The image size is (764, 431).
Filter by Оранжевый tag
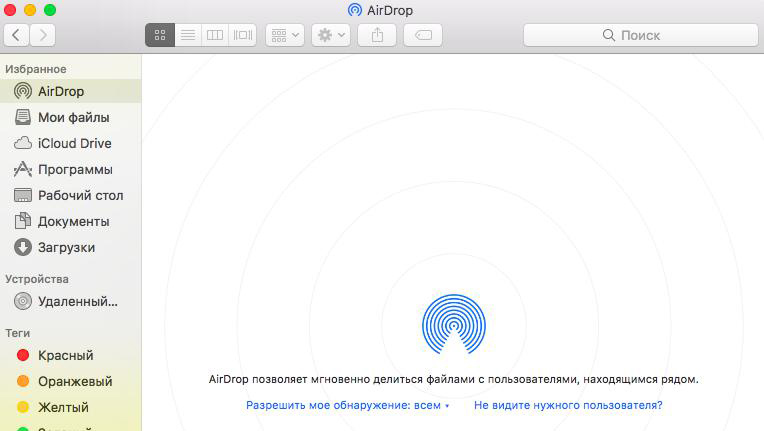click(71, 381)
